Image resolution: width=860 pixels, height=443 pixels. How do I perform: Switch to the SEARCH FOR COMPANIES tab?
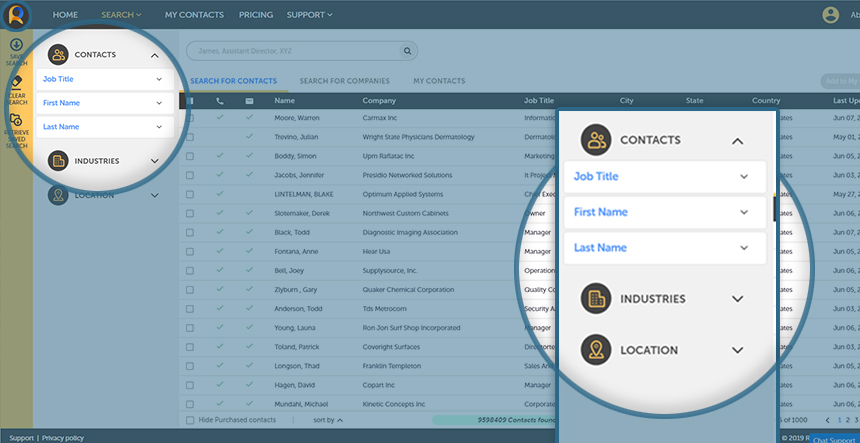point(344,81)
